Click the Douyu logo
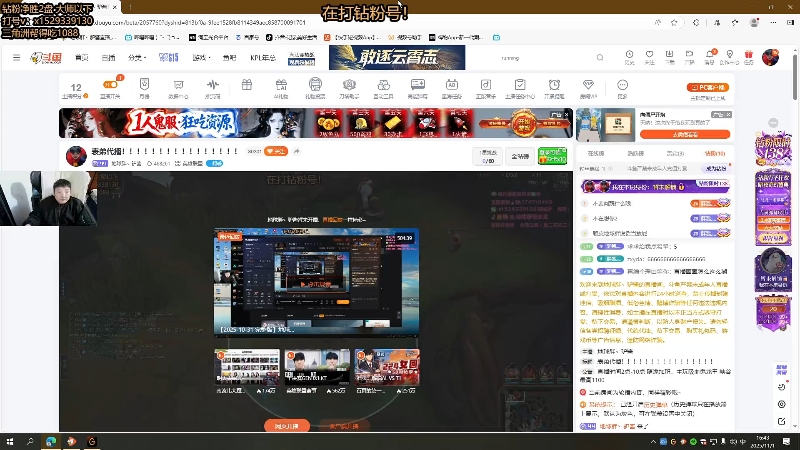The image size is (800, 450). (x=46, y=58)
